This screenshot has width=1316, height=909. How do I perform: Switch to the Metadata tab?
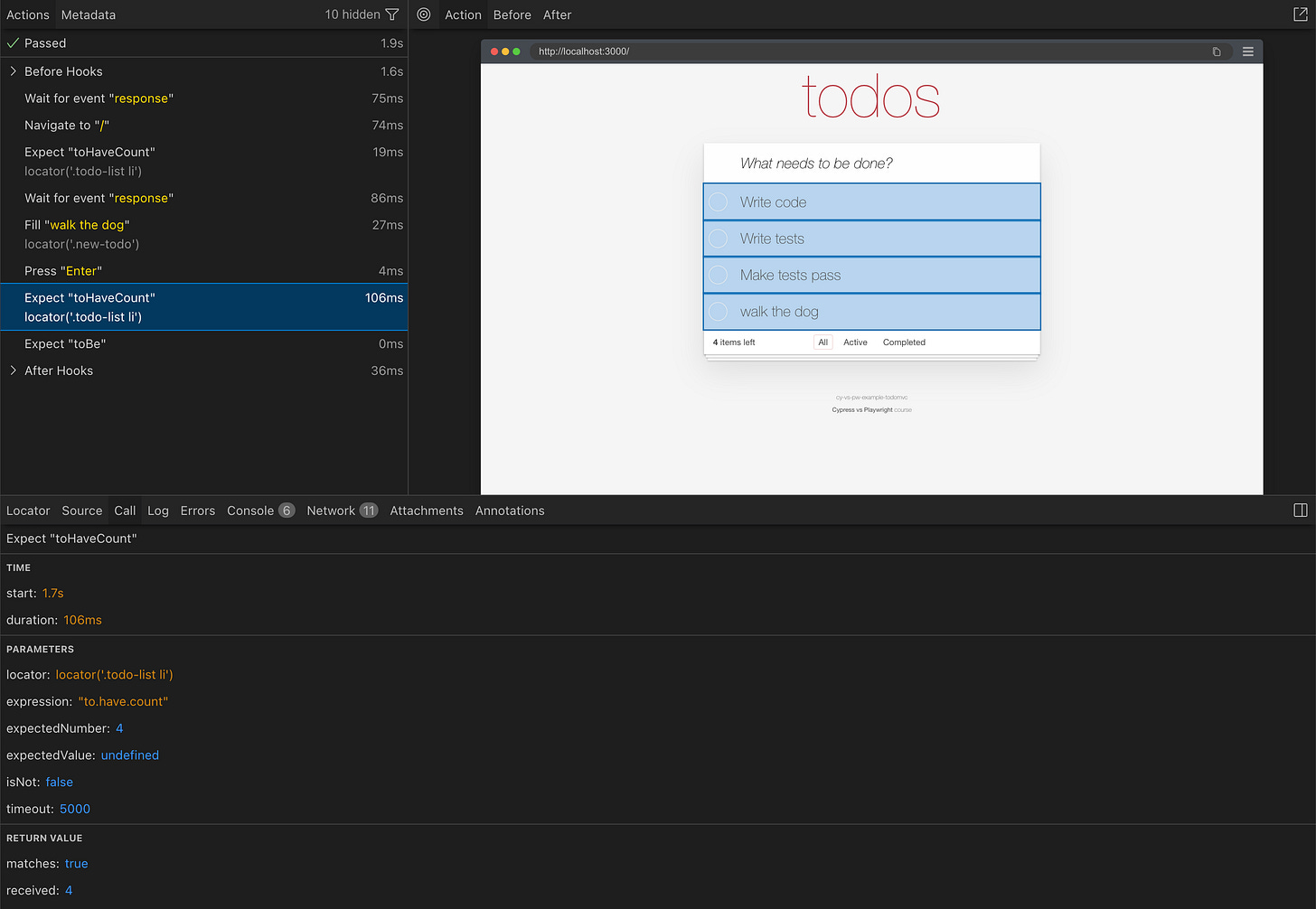coord(89,14)
